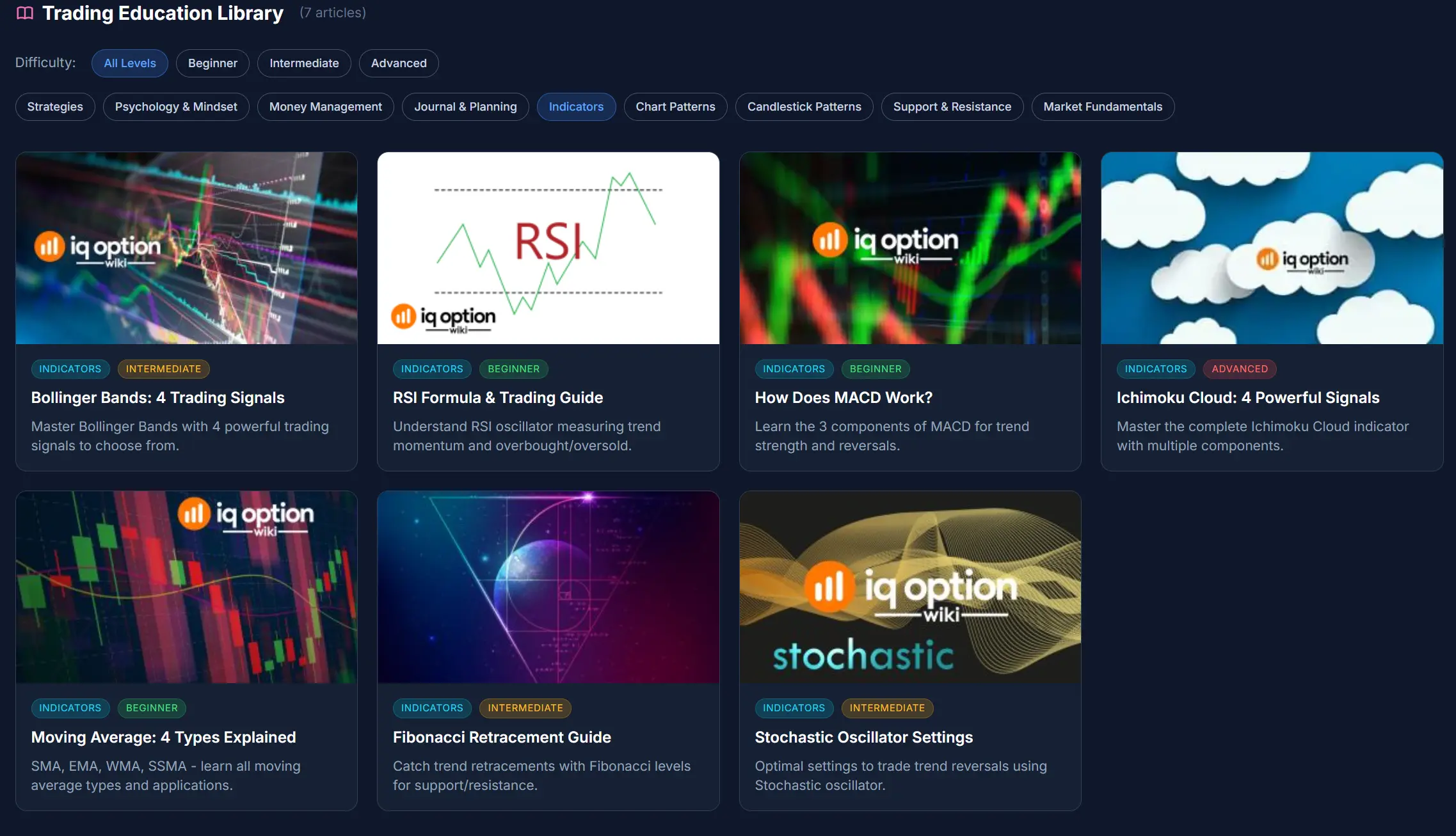Viewport: 1456px width, 836px height.
Task: Open RSI Formula & Trading Guide title
Action: coord(498,398)
